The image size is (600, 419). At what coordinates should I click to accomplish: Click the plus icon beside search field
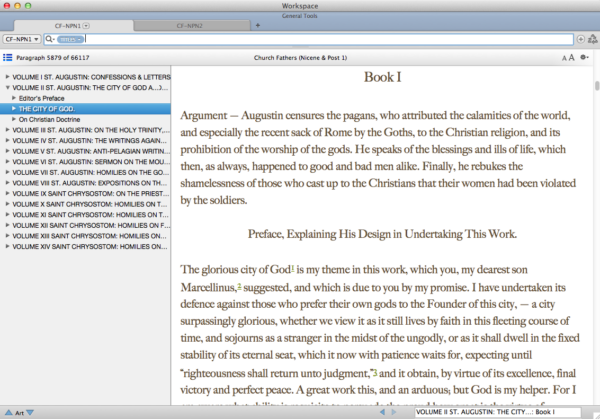click(x=581, y=39)
